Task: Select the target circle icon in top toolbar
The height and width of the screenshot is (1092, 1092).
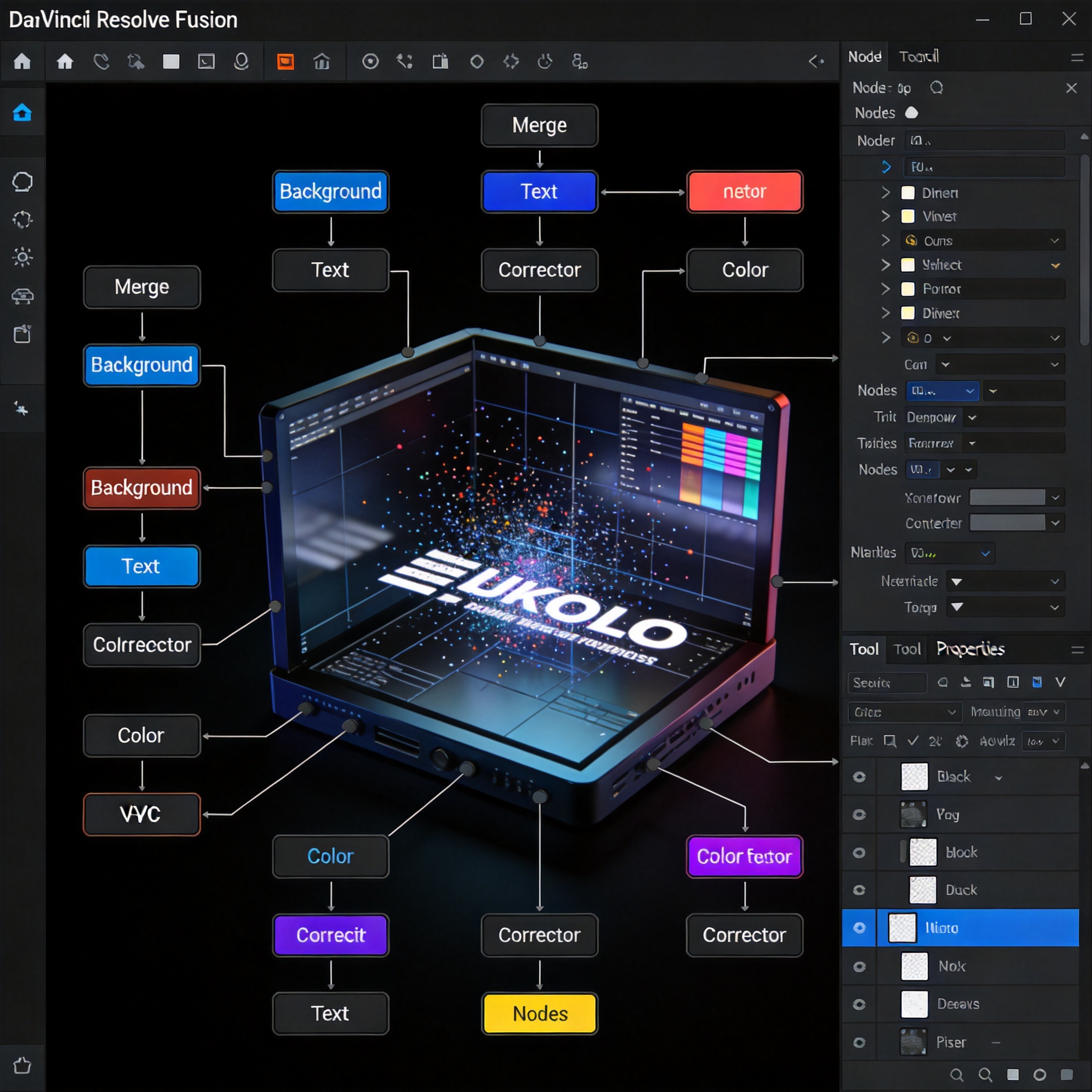Action: pyautogui.click(x=370, y=61)
